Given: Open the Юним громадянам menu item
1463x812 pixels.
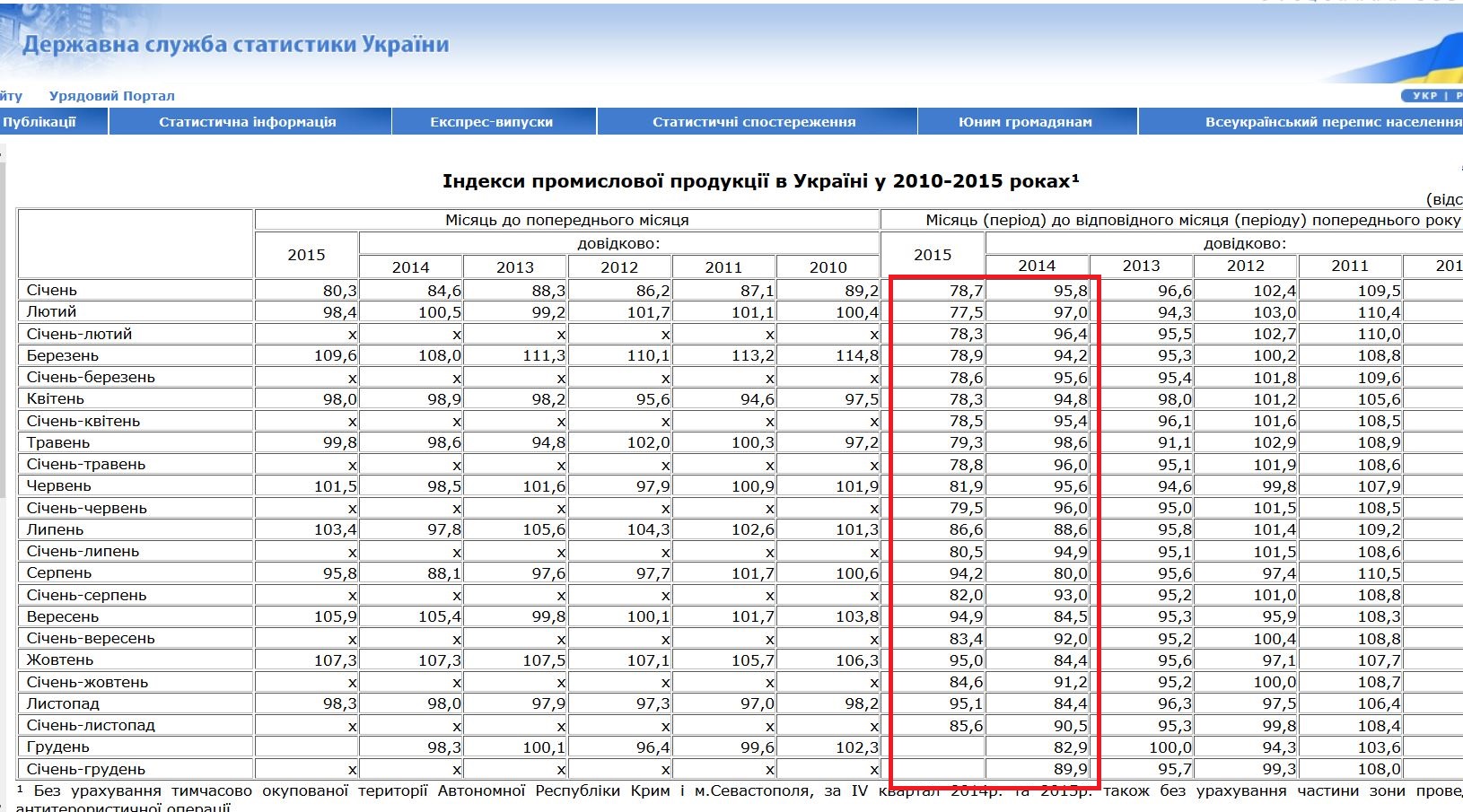Looking at the screenshot, I should pyautogui.click(x=1025, y=122).
